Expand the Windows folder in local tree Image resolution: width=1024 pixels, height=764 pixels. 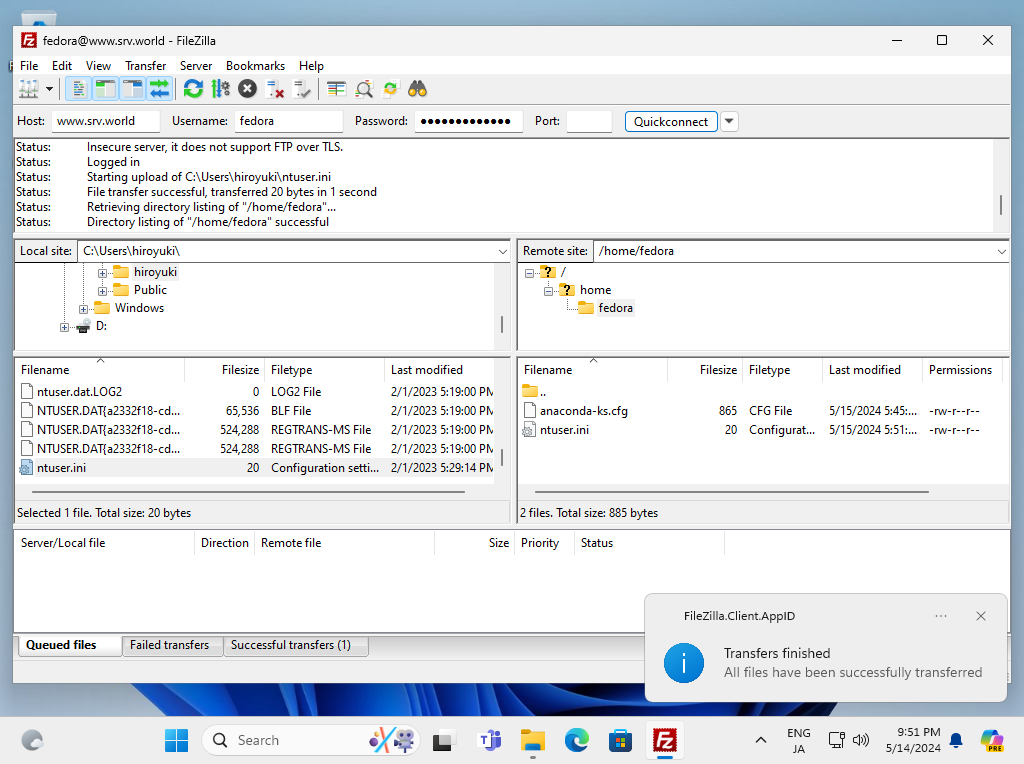pyautogui.click(x=84, y=309)
